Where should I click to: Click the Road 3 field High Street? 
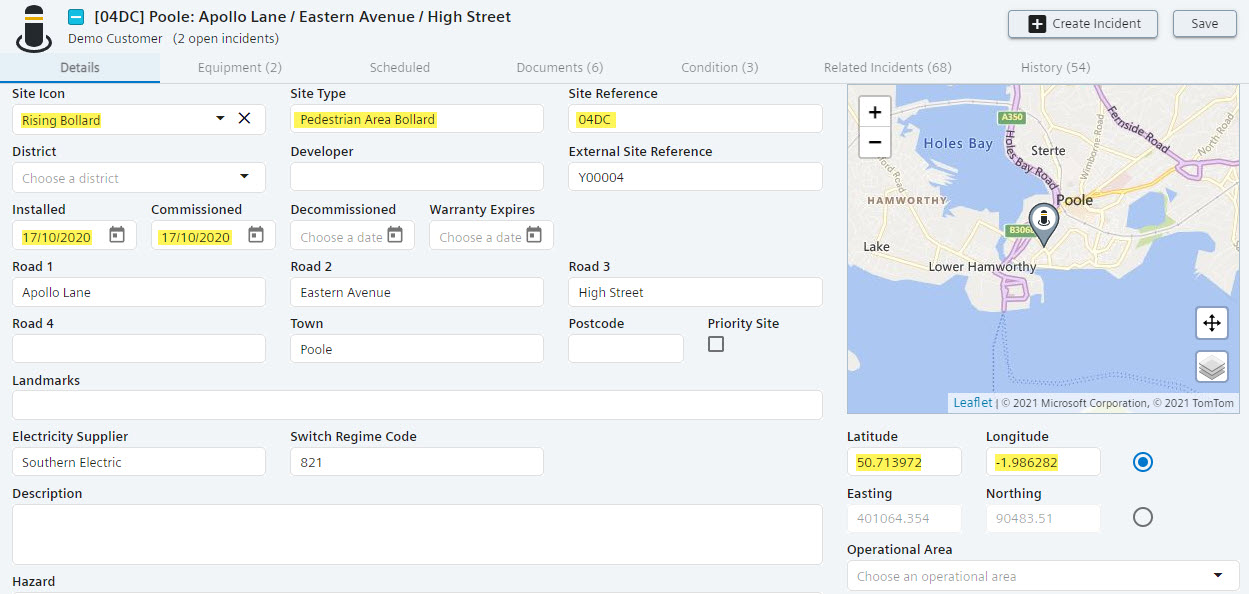click(695, 292)
